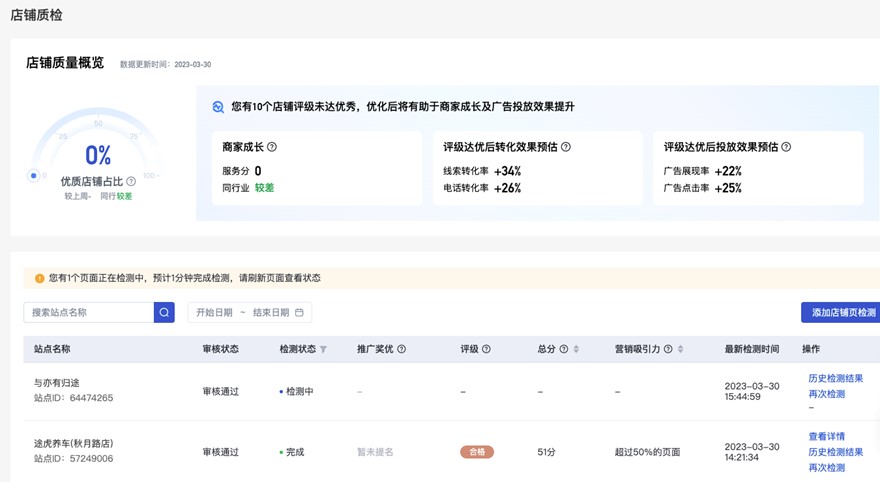Click 再次检测 for 与亦有归途 site
Viewport: 880px width, 482px height.
click(x=826, y=394)
